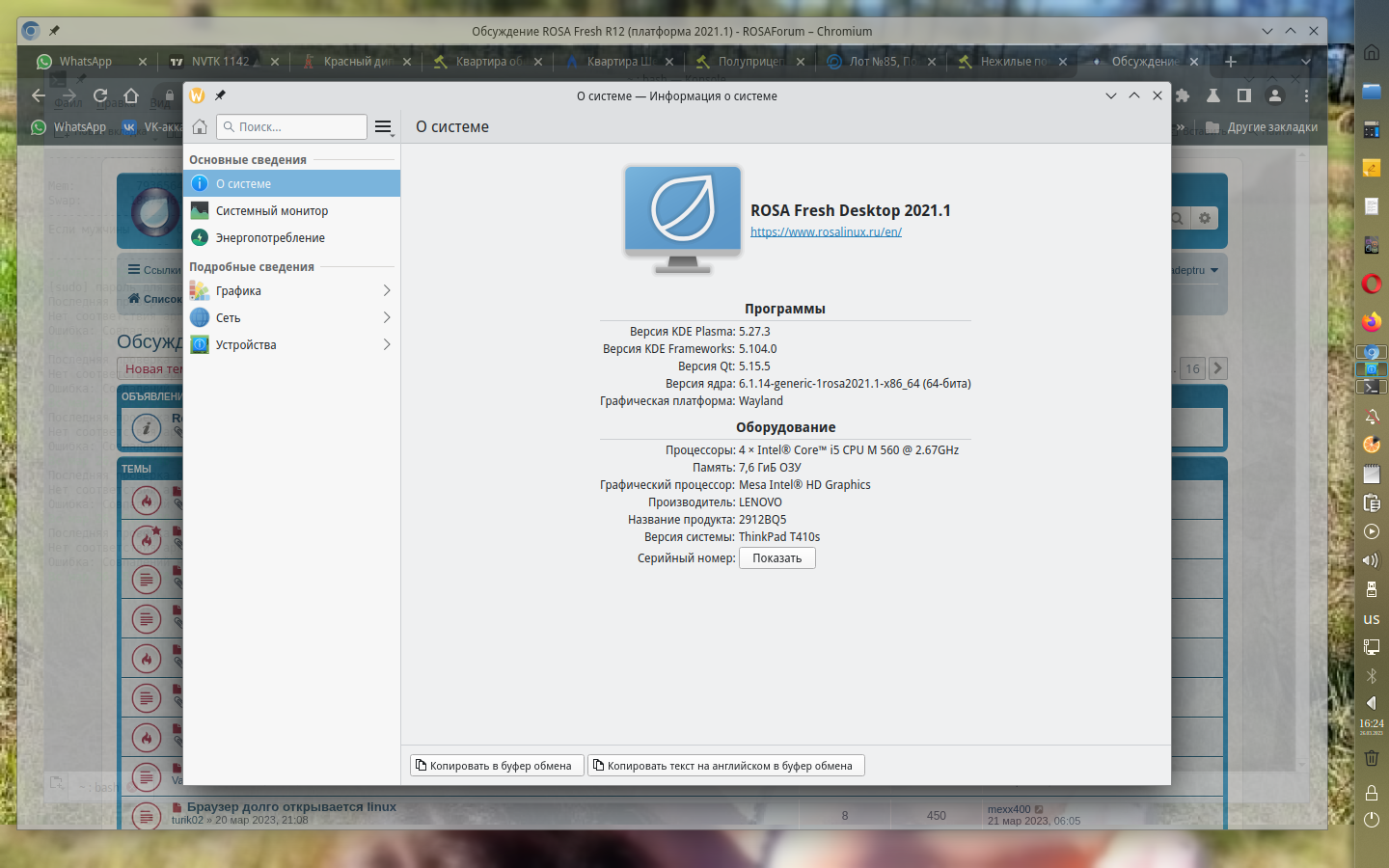Switch to the 'NVTK 1142' tab in Chromium
Screen dimensions: 1389x868
pyautogui.click(x=222, y=62)
